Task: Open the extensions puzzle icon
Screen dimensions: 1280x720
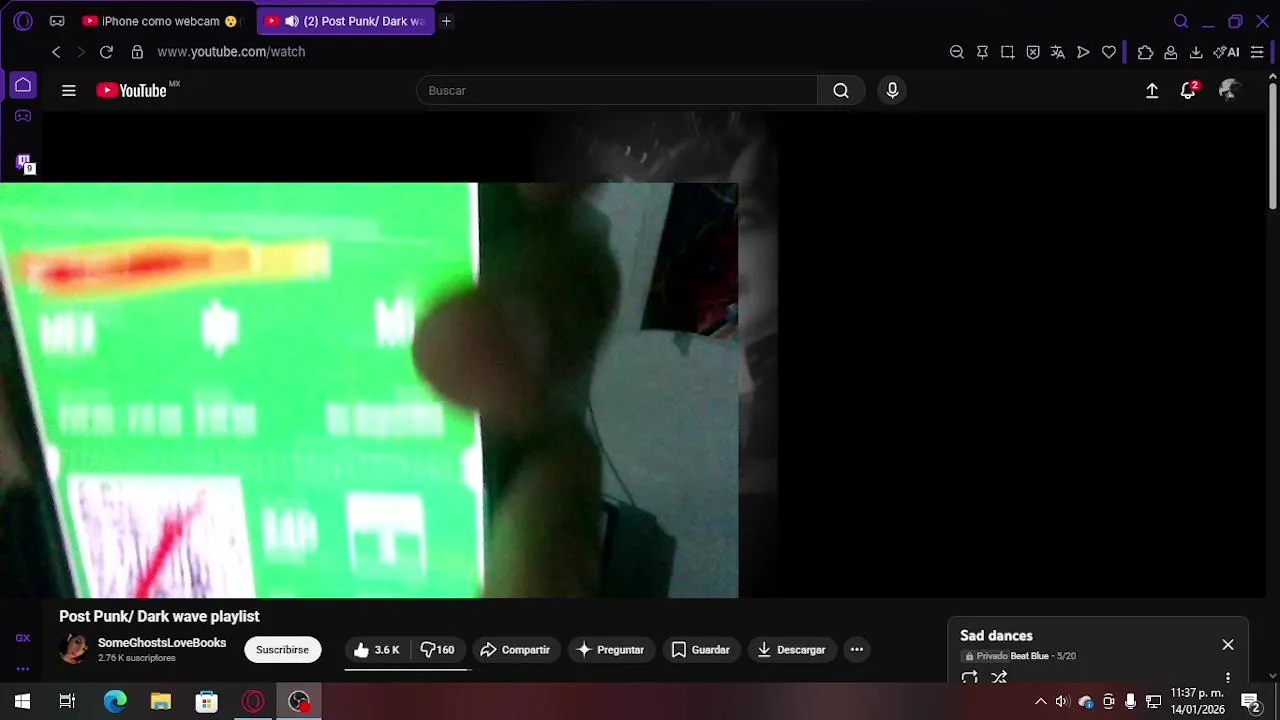Action: click(1145, 52)
